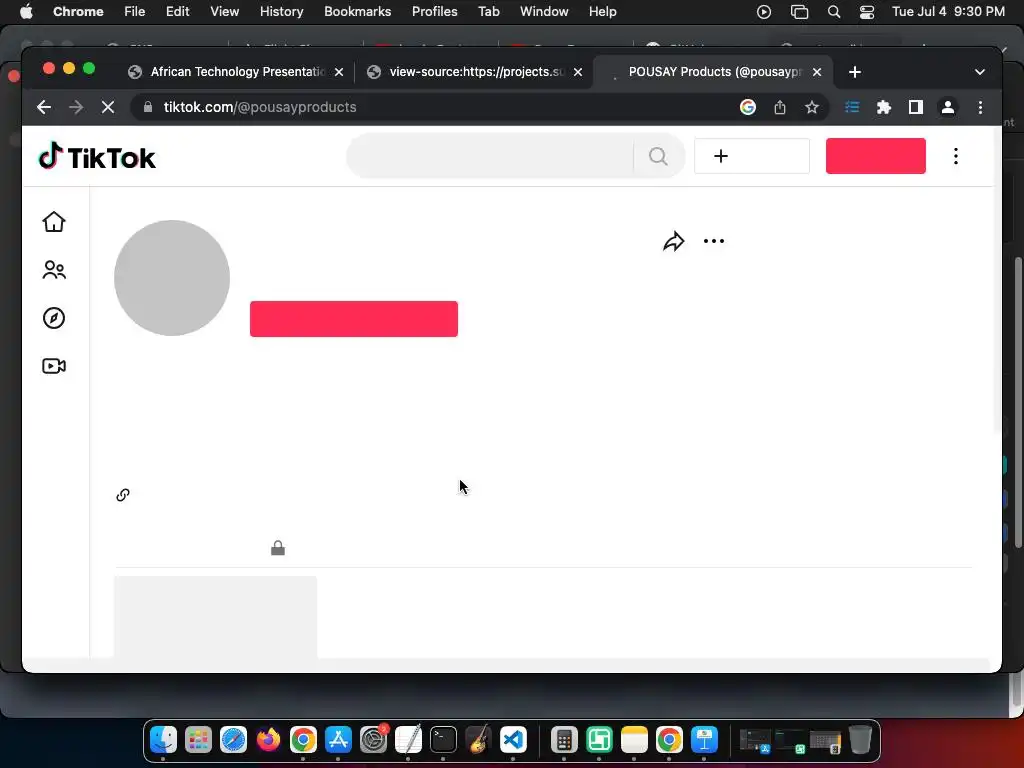
Task: Open the locked Liked tab padlock
Action: [x=278, y=548]
